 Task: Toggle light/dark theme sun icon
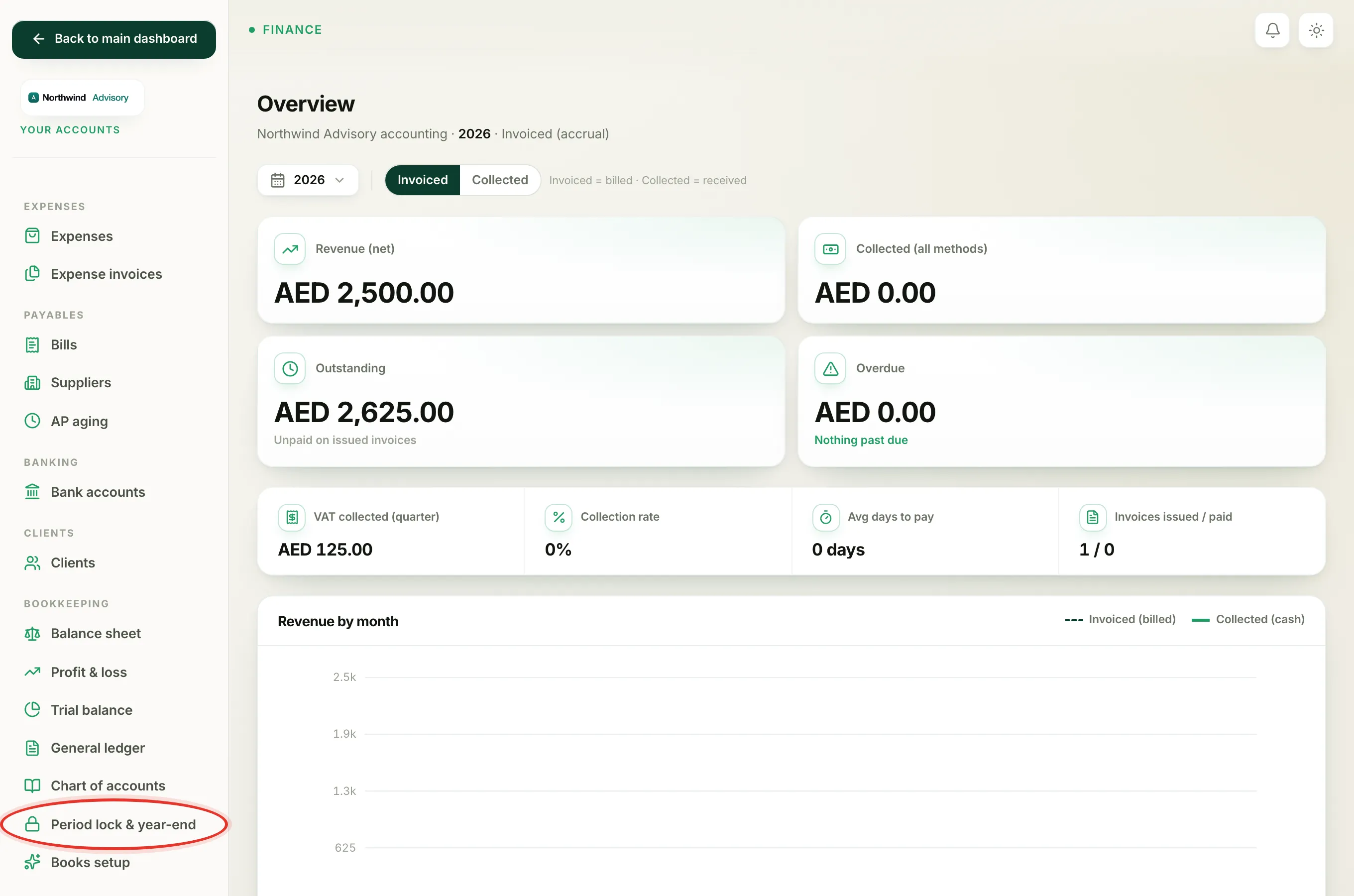pos(1316,30)
